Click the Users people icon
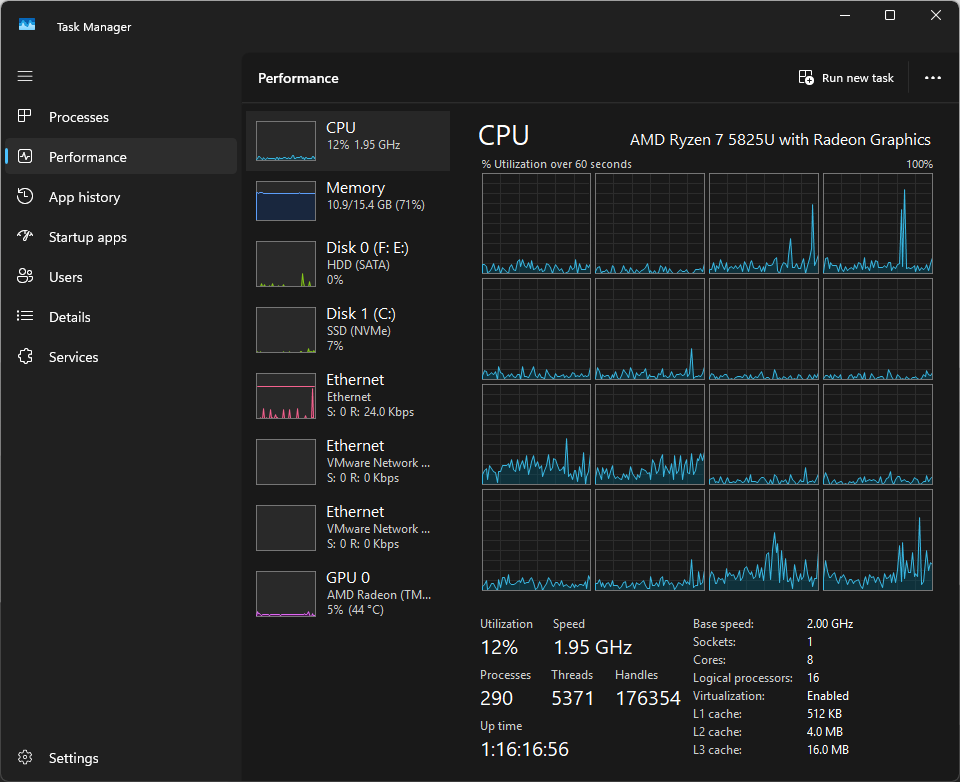Image resolution: width=960 pixels, height=782 pixels. click(25, 276)
